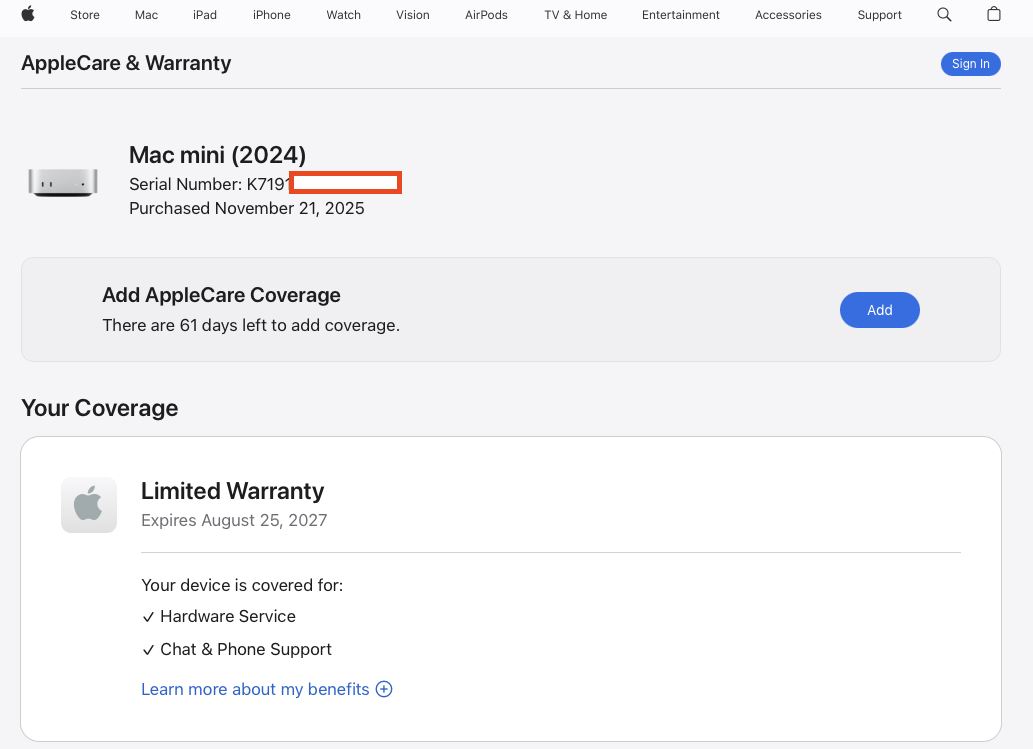Screen dimensions: 1033x749
Task: Click the Limited Warranty Apple logo tile
Action: click(89, 505)
